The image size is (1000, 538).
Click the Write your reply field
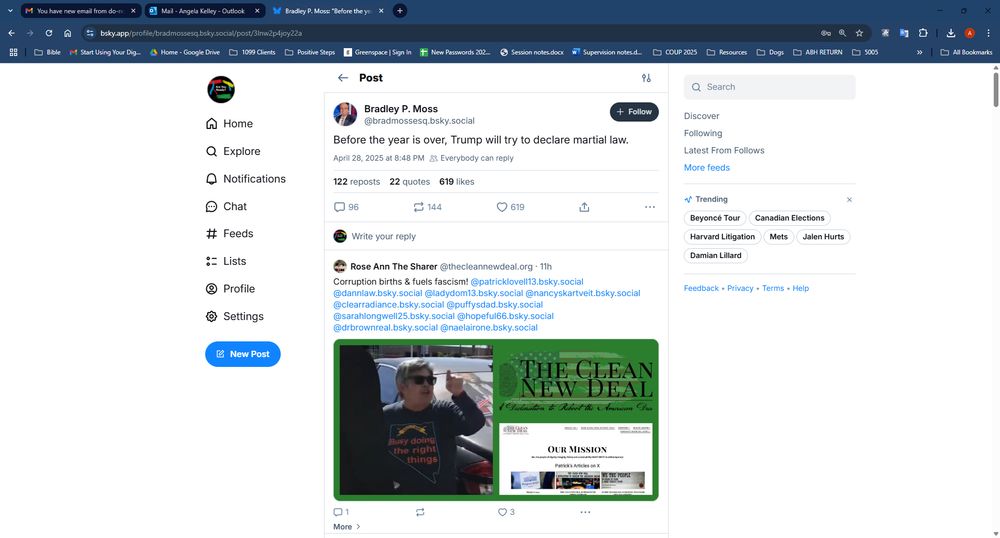[x=496, y=236]
